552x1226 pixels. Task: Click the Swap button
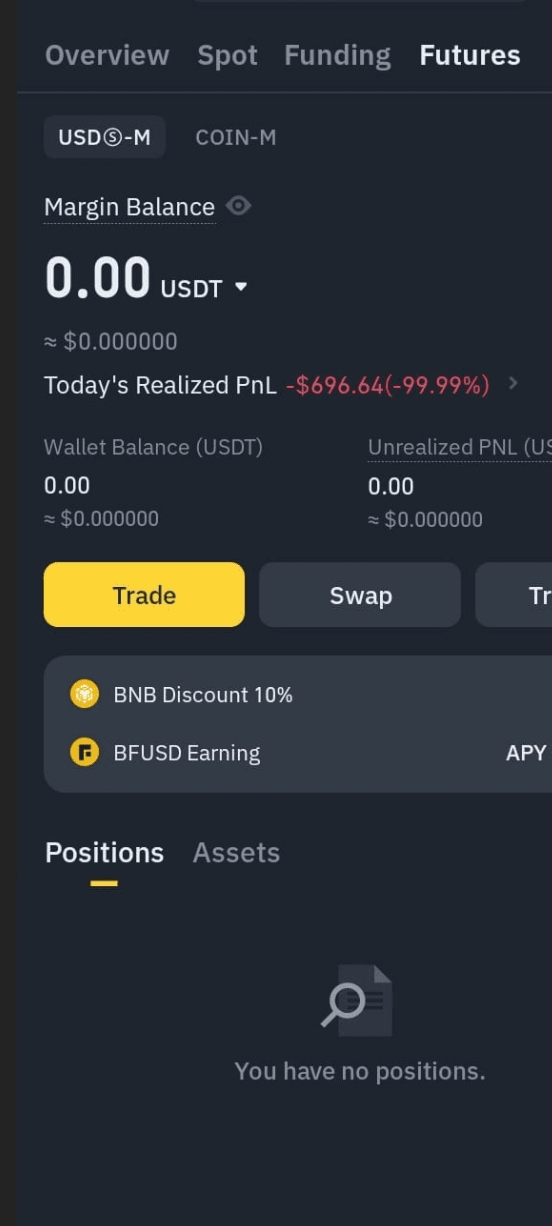(360, 595)
